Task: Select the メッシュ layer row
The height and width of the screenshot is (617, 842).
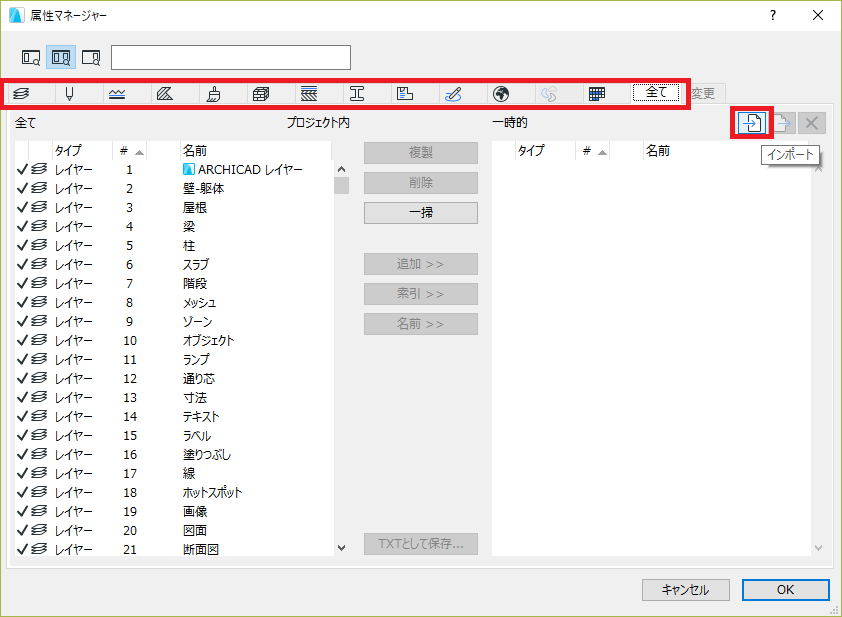Action: click(173, 303)
